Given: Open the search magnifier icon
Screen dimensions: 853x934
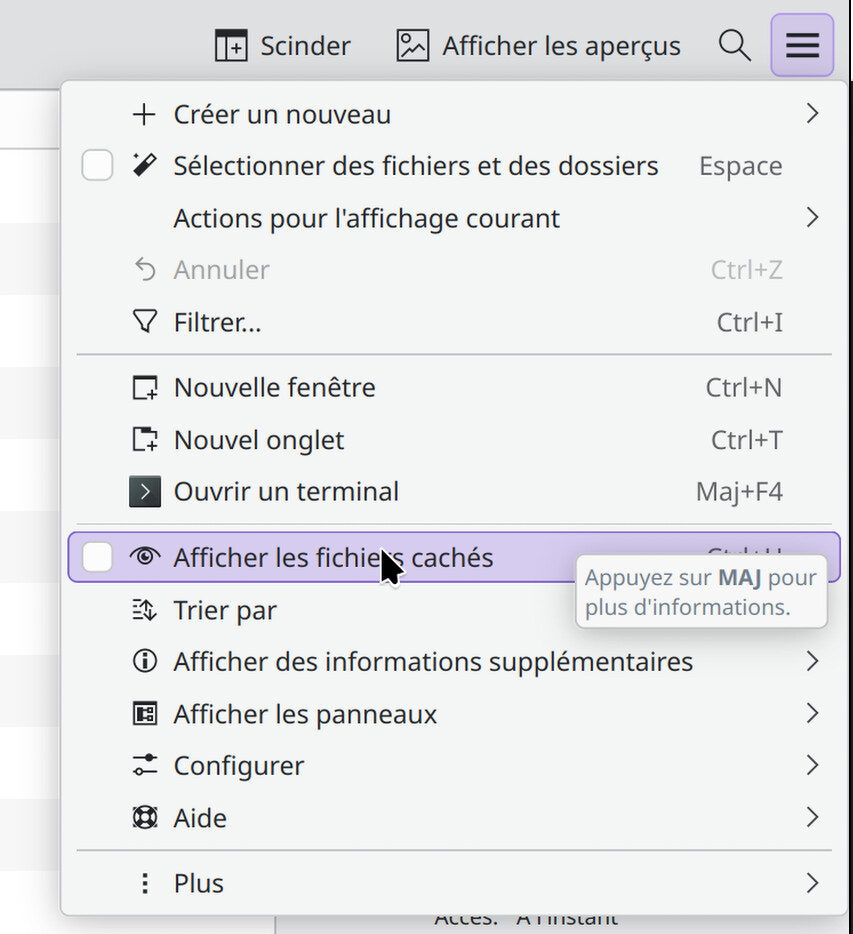Looking at the screenshot, I should (734, 46).
